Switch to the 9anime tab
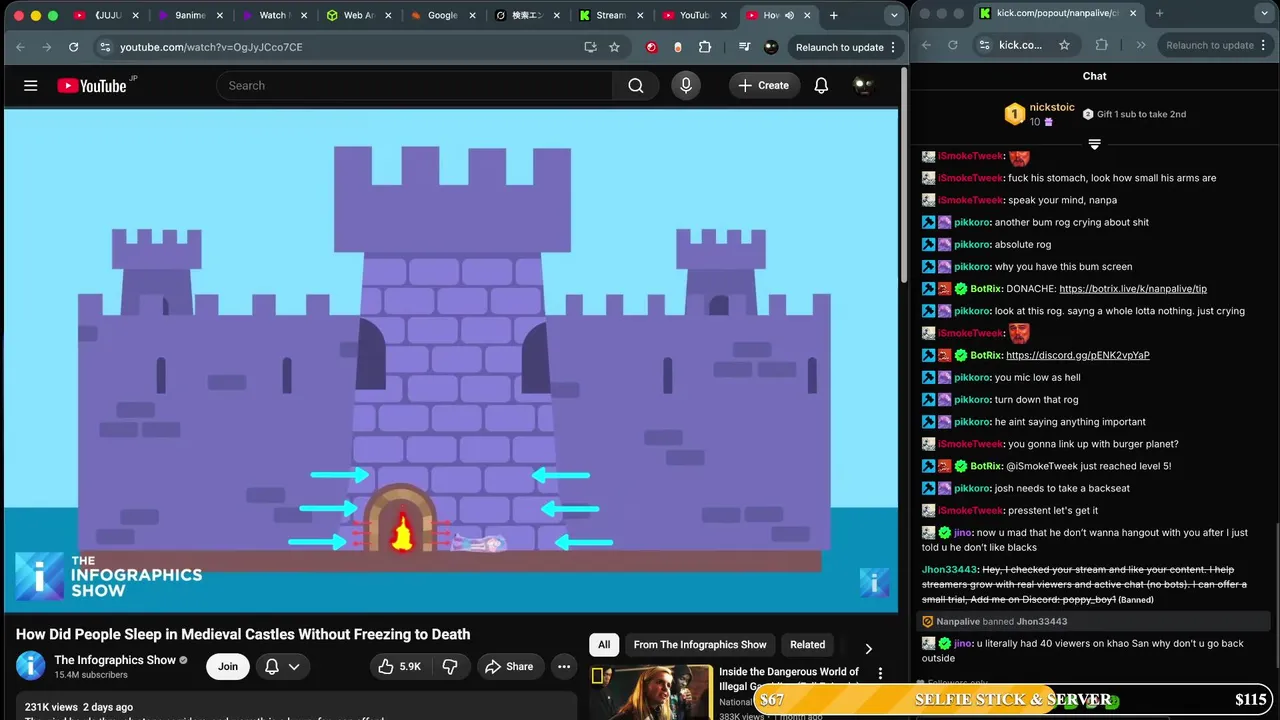The image size is (1280, 720). click(x=190, y=15)
